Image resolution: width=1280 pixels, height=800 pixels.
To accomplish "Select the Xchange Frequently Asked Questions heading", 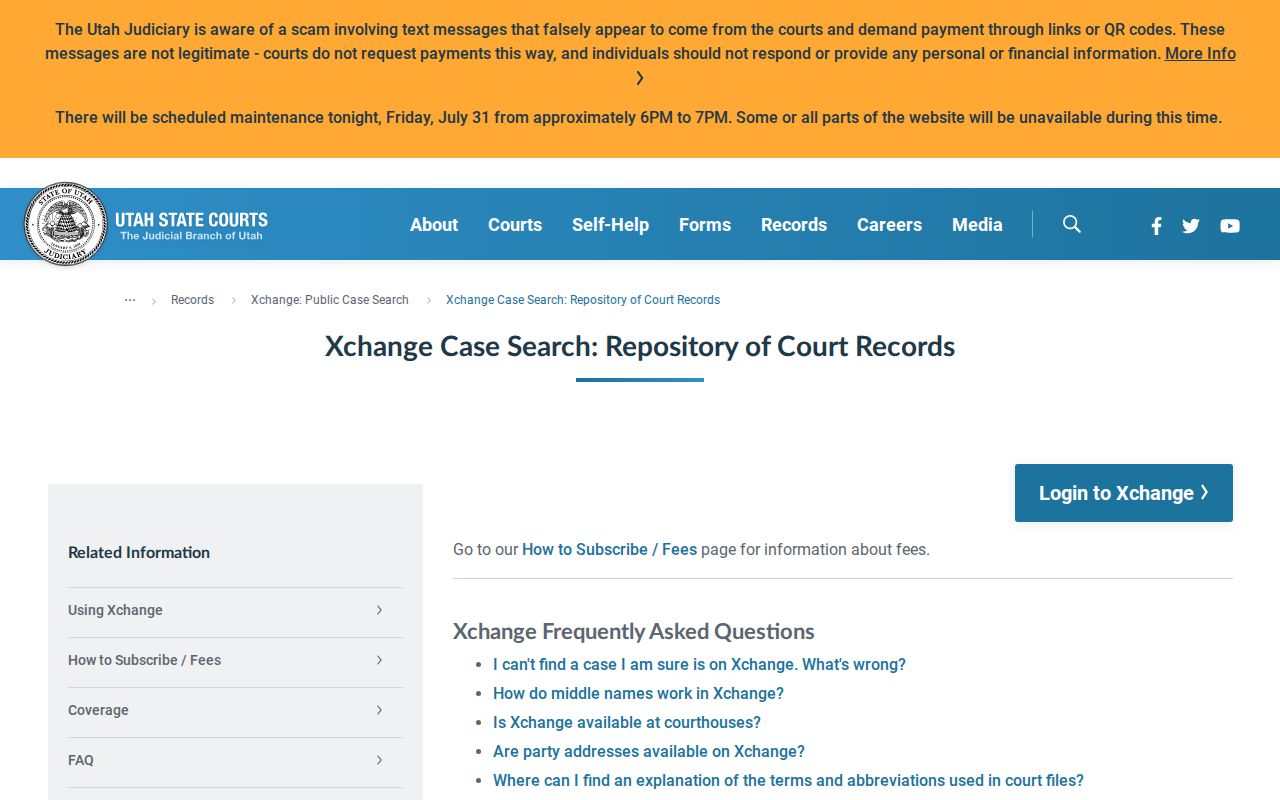I will (634, 631).
